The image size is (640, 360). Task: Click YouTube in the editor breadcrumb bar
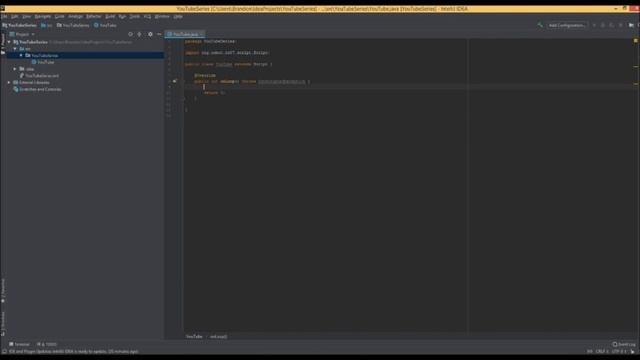[x=194, y=337]
